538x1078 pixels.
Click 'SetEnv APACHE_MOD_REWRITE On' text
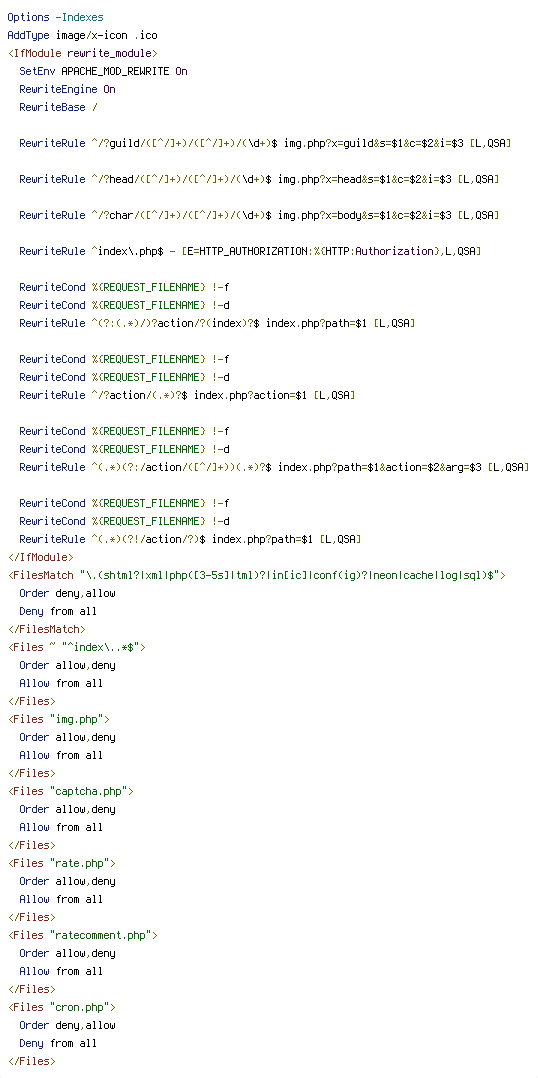104,72
